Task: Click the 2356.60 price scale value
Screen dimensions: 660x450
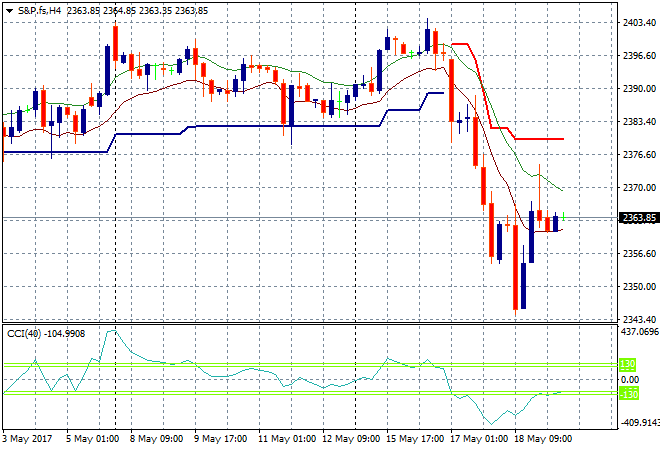Action: click(639, 253)
